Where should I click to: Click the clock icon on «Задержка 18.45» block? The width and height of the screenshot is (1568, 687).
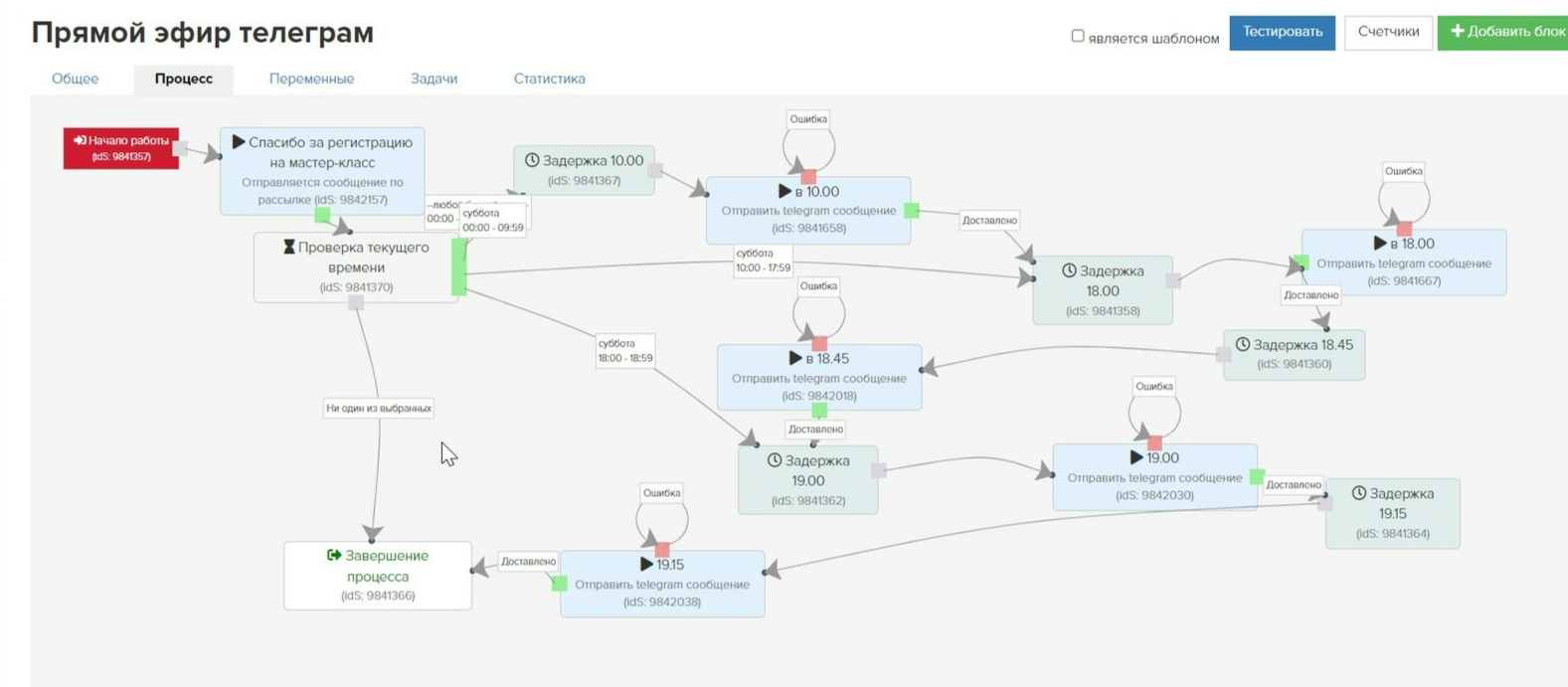tap(1242, 344)
